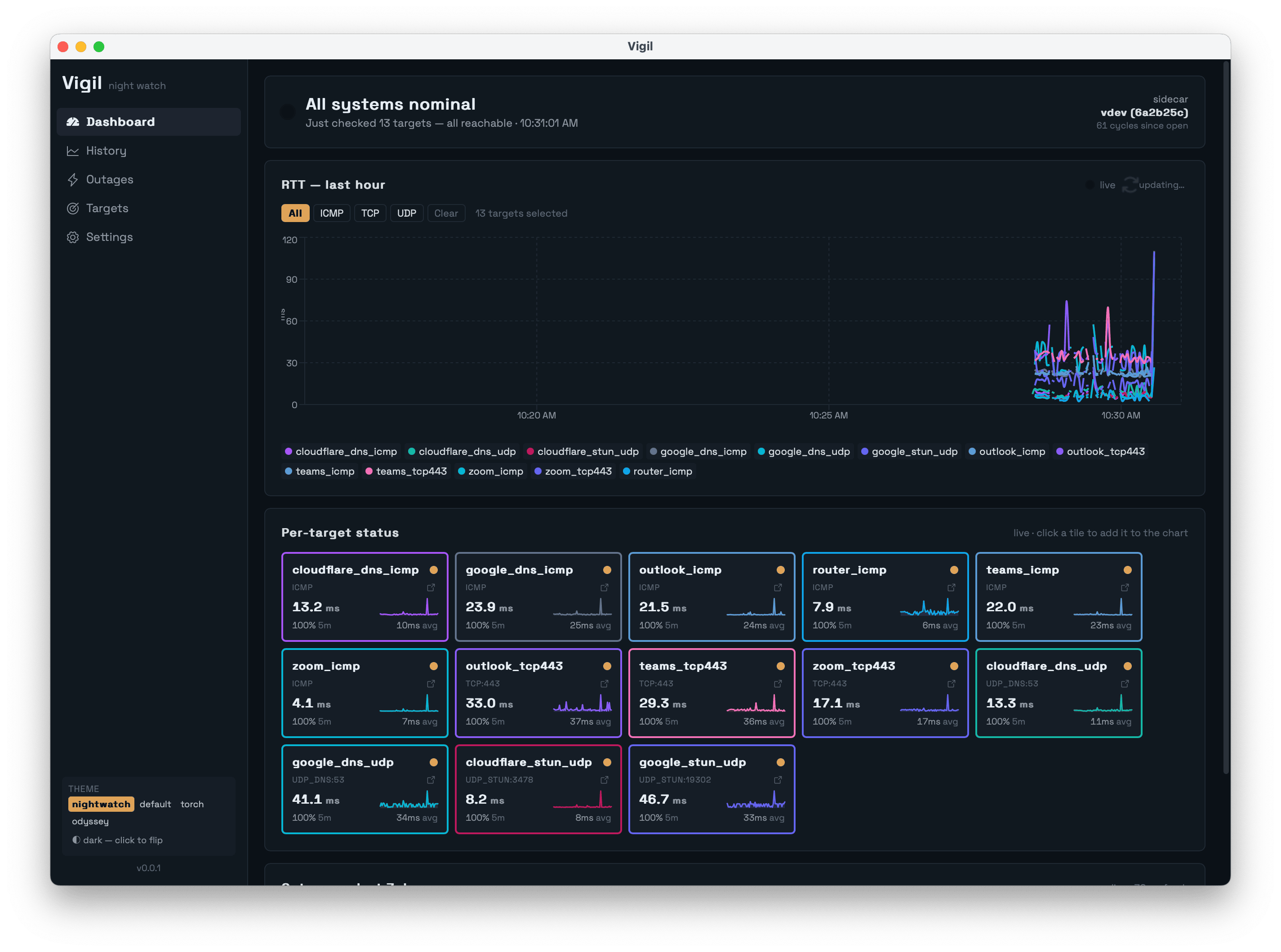The width and height of the screenshot is (1281, 952).
Task: Open external link icon on router_icmp tile
Action: click(x=952, y=588)
